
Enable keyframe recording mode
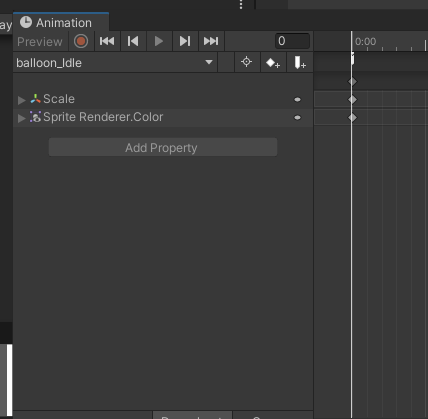81,41
